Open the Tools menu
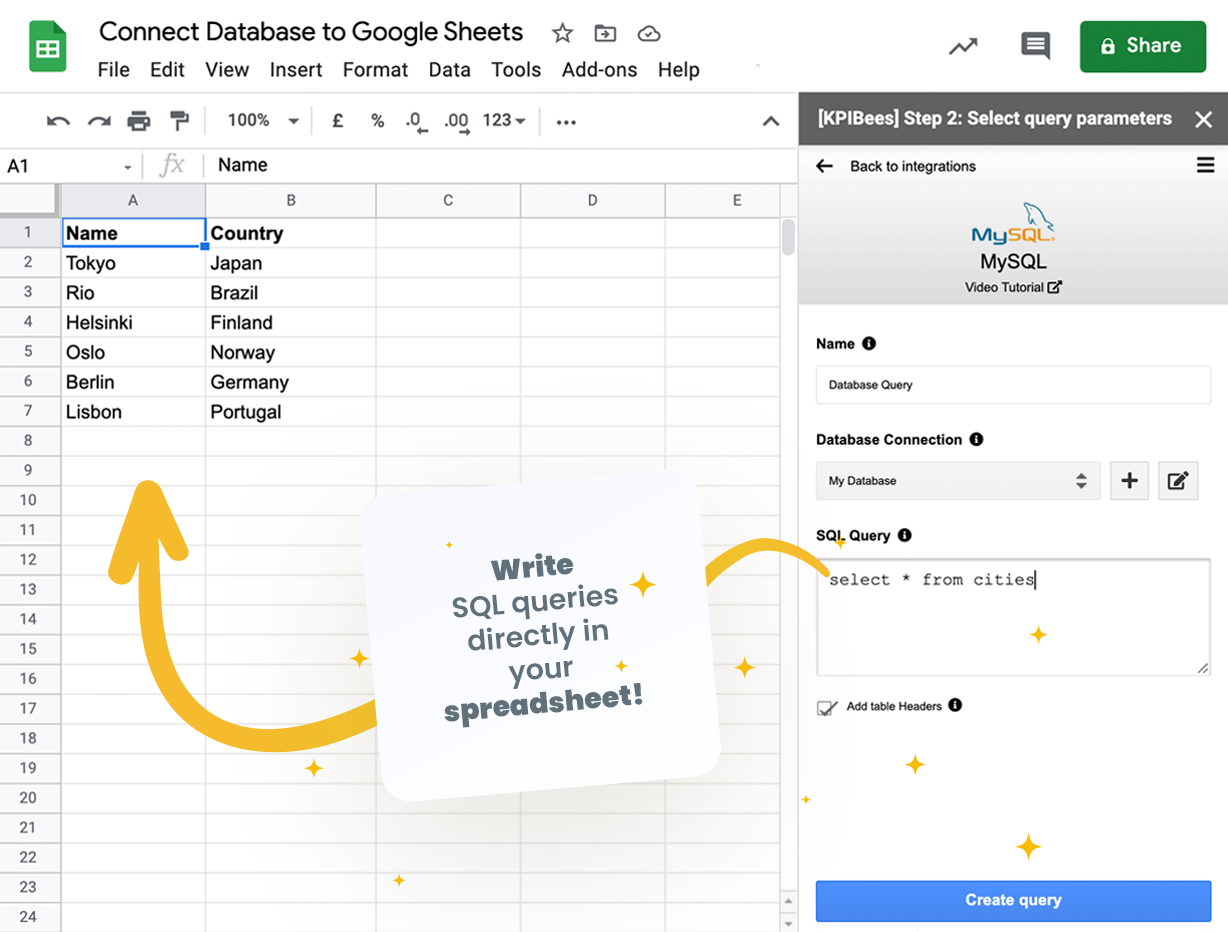The image size is (1228, 932). pyautogui.click(x=516, y=70)
